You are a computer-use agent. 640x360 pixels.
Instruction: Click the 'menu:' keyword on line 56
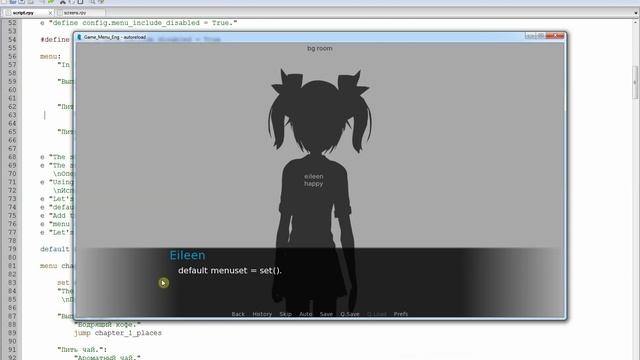pos(51,56)
